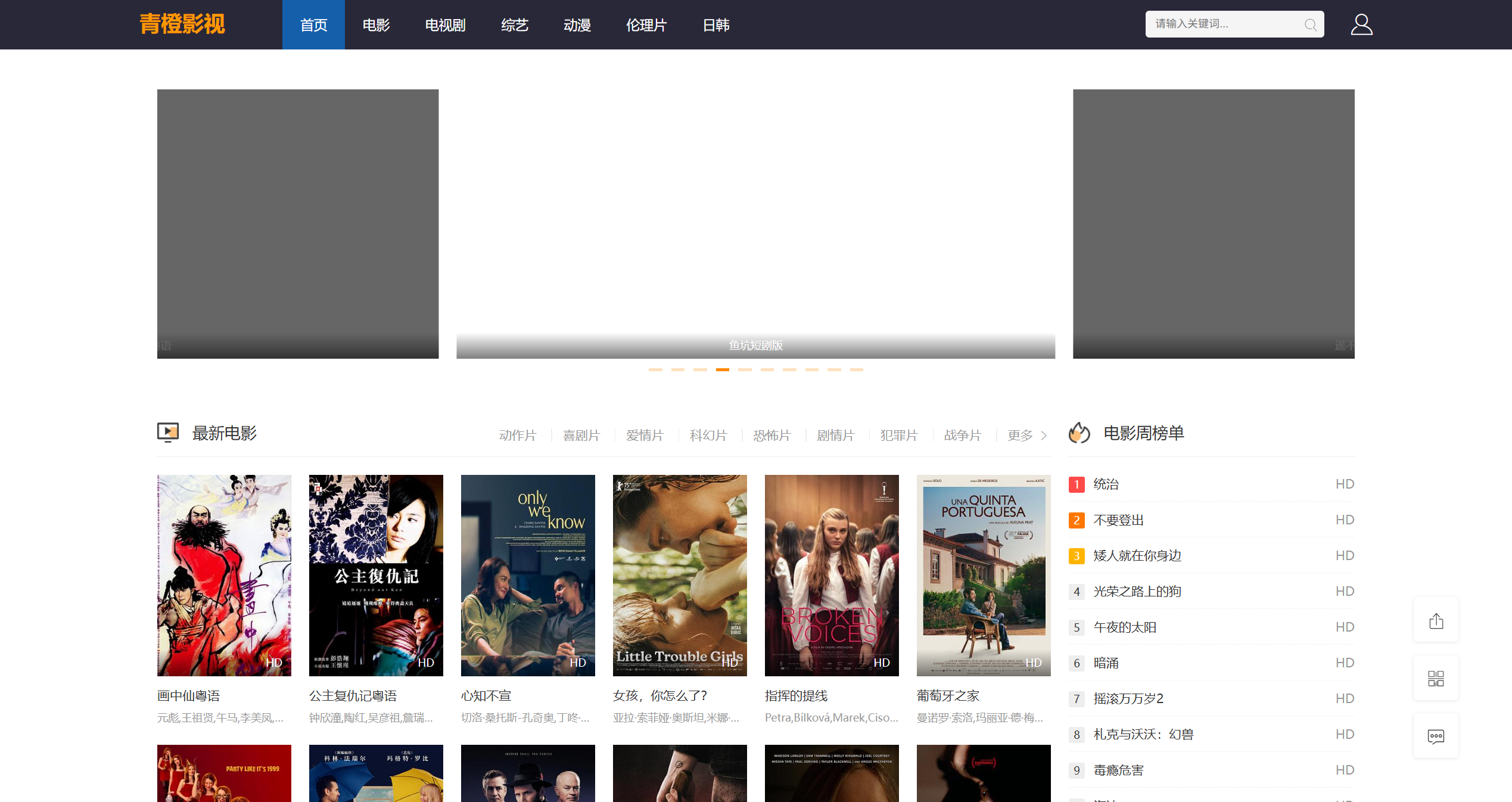The height and width of the screenshot is (802, 1512).
Task: Select the last carousel indicator dash
Action: click(x=857, y=370)
